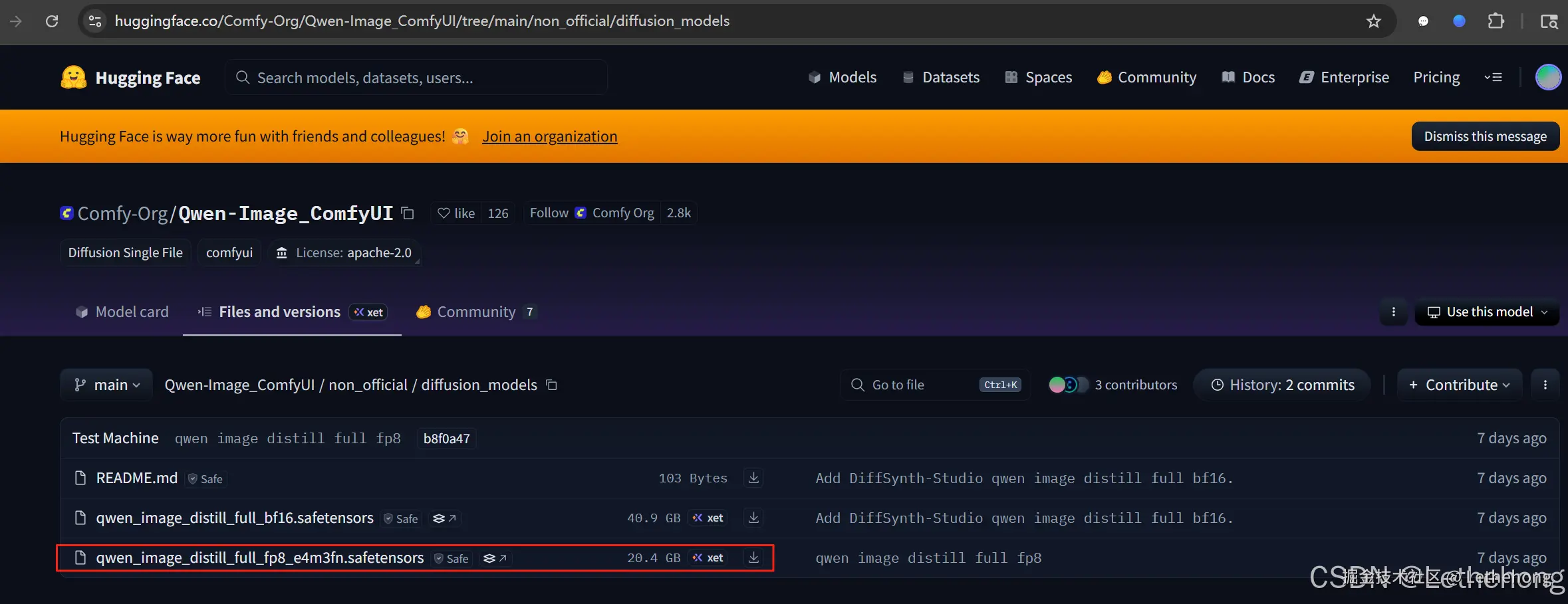1568x604 pixels.
Task: Click the xet badge on bf16 file
Action: tap(708, 518)
